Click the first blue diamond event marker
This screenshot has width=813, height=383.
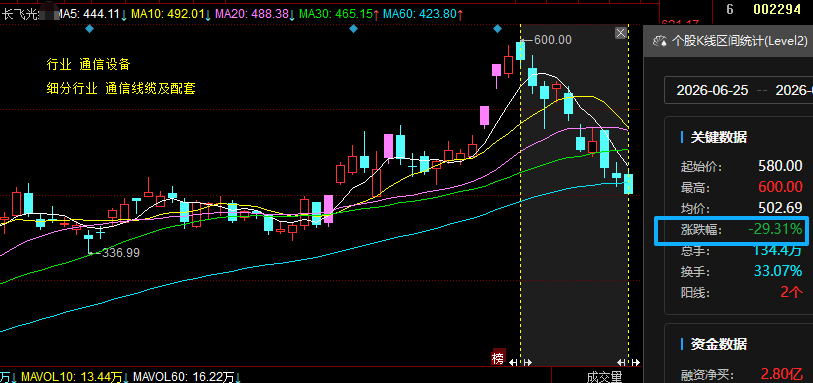pos(90,29)
